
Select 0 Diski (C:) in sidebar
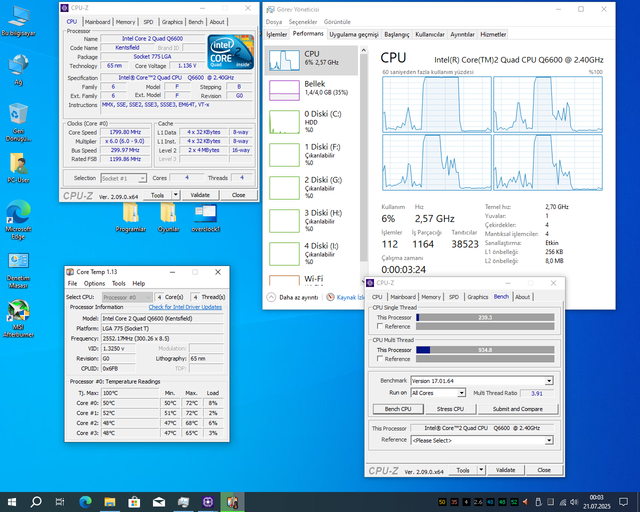pyautogui.click(x=312, y=122)
